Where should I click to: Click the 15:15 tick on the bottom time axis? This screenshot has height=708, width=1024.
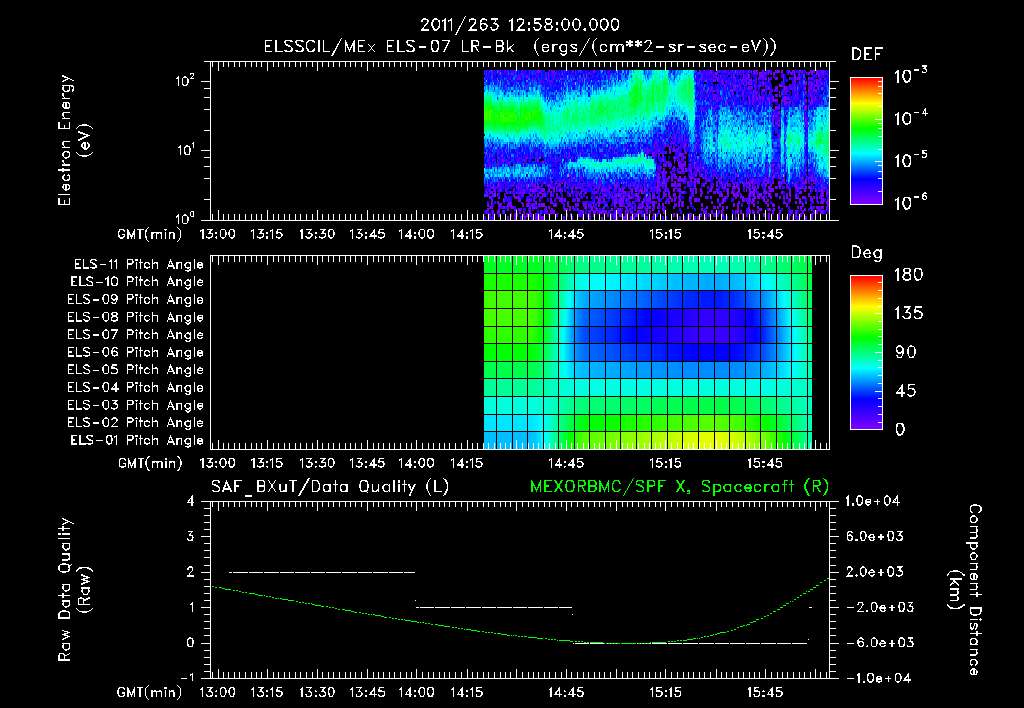665,692
